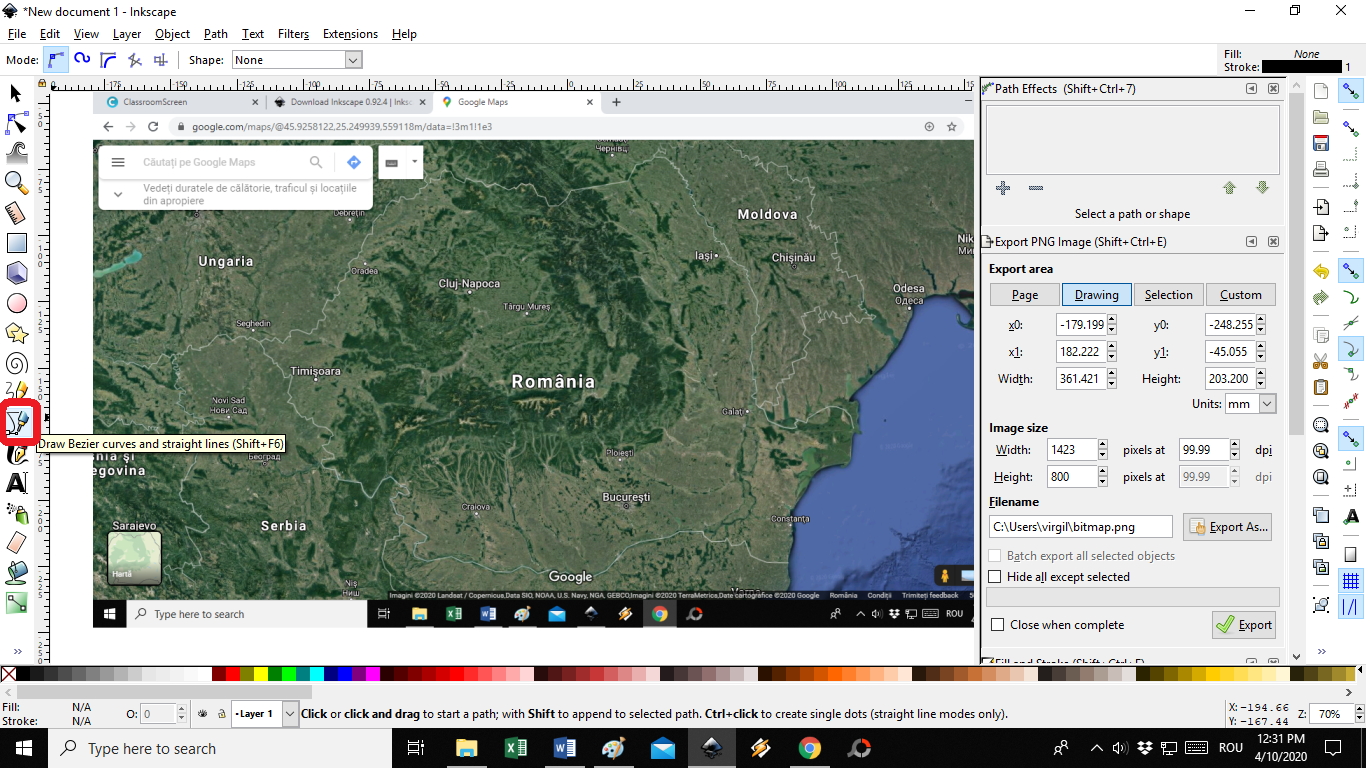Toggle Enable snapping at top of snap bar
Viewport: 1366px width, 768px height.
pos(1351,92)
